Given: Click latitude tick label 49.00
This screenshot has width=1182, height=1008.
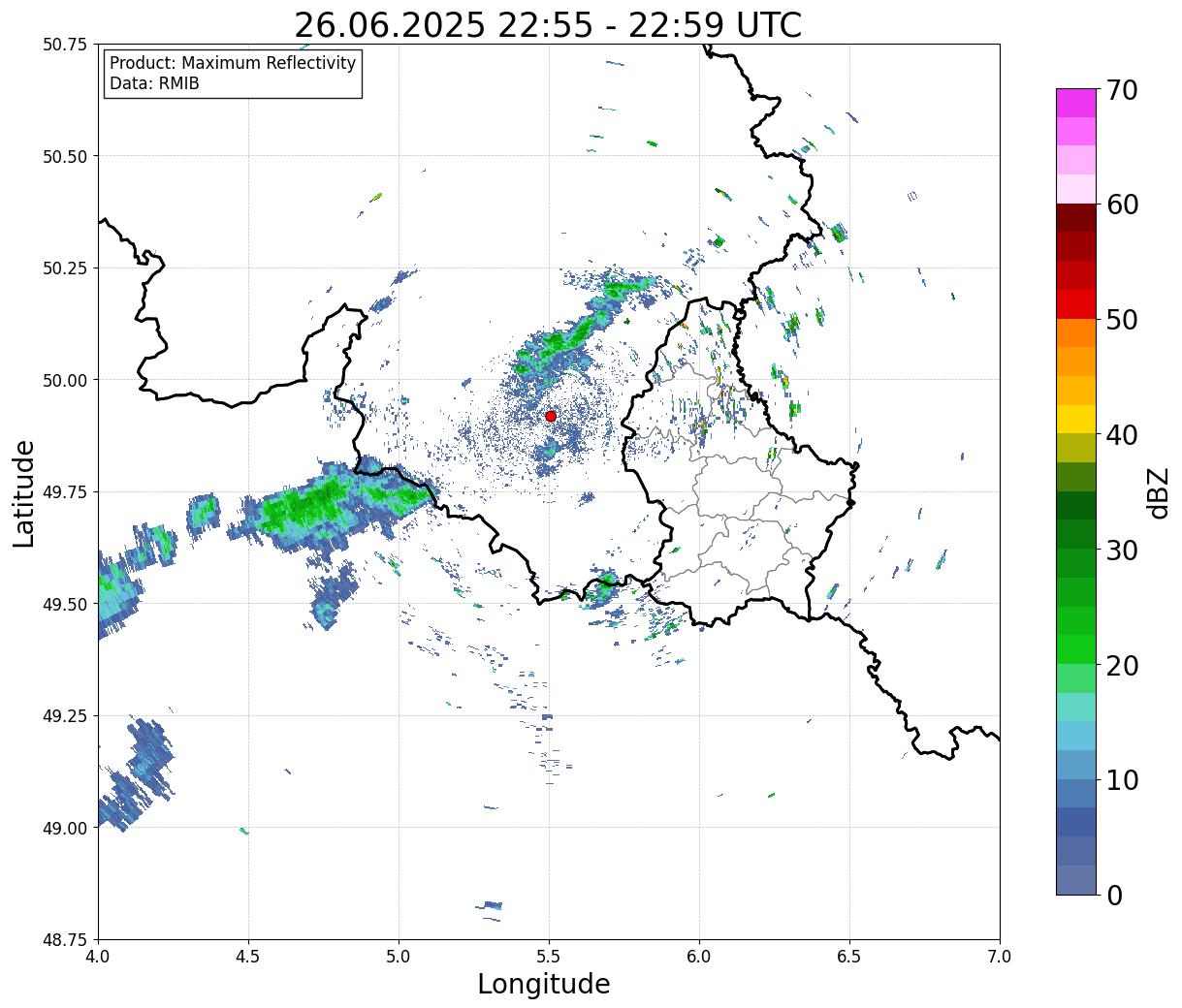Looking at the screenshot, I should (65, 828).
